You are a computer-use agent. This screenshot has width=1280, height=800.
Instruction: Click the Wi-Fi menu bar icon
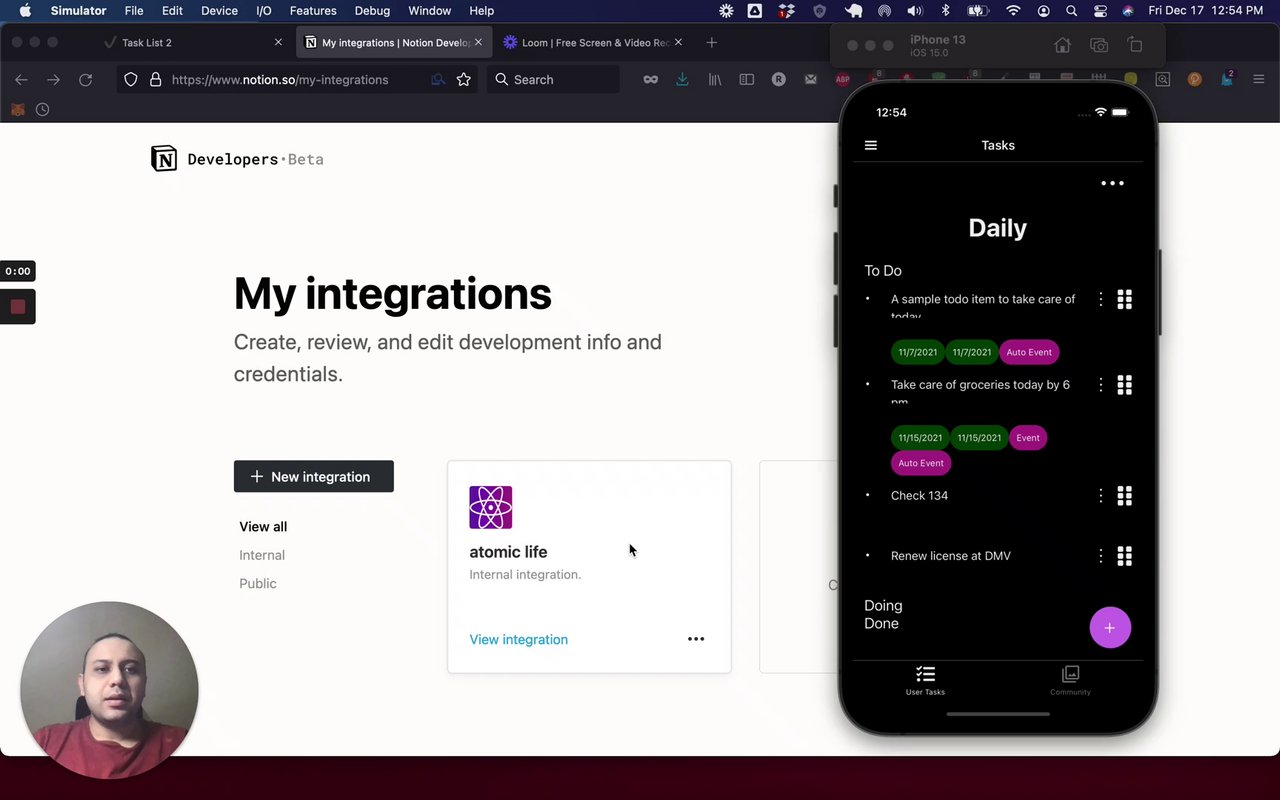pyautogui.click(x=1014, y=11)
